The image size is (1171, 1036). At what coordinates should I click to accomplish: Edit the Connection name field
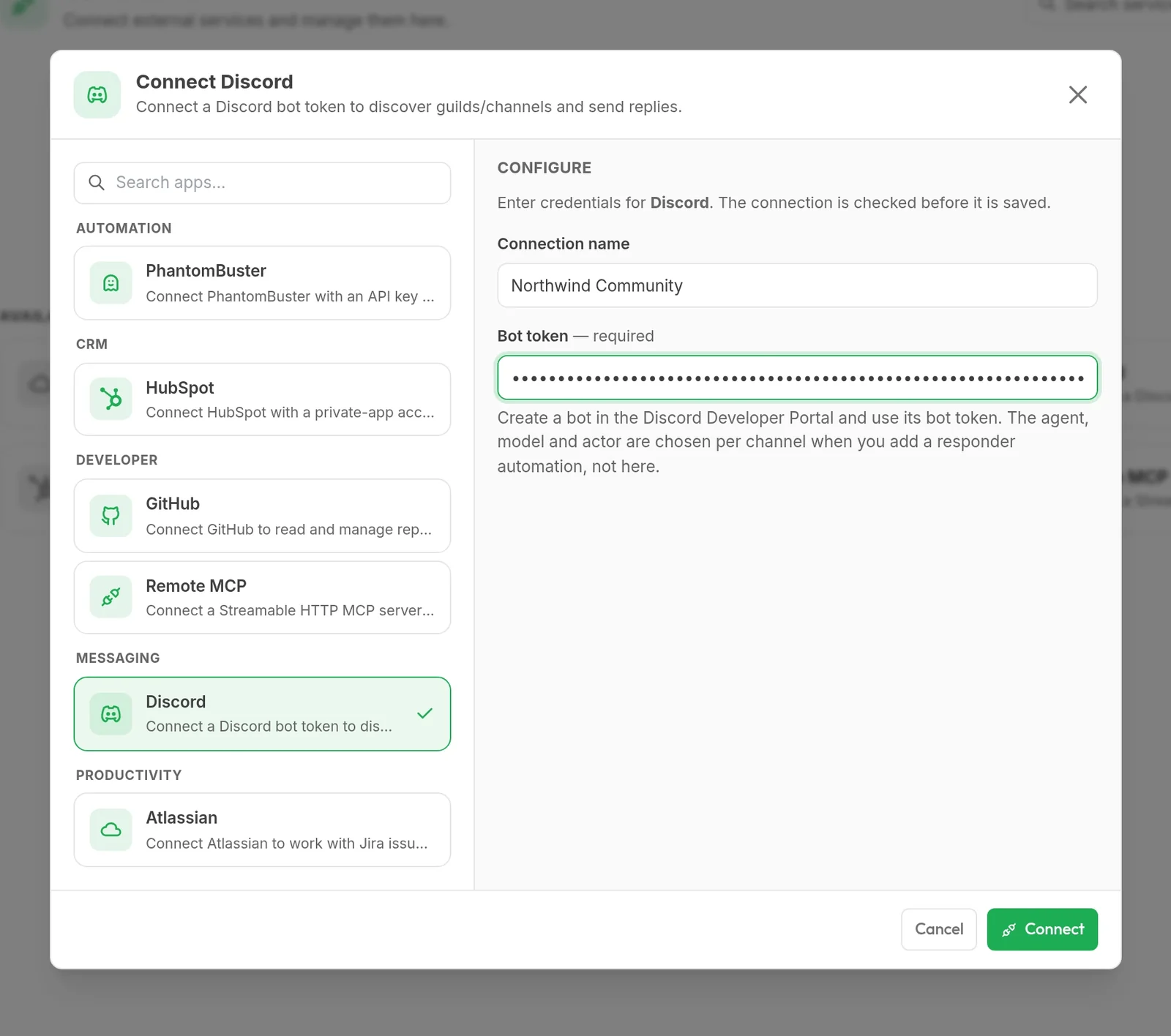point(797,285)
